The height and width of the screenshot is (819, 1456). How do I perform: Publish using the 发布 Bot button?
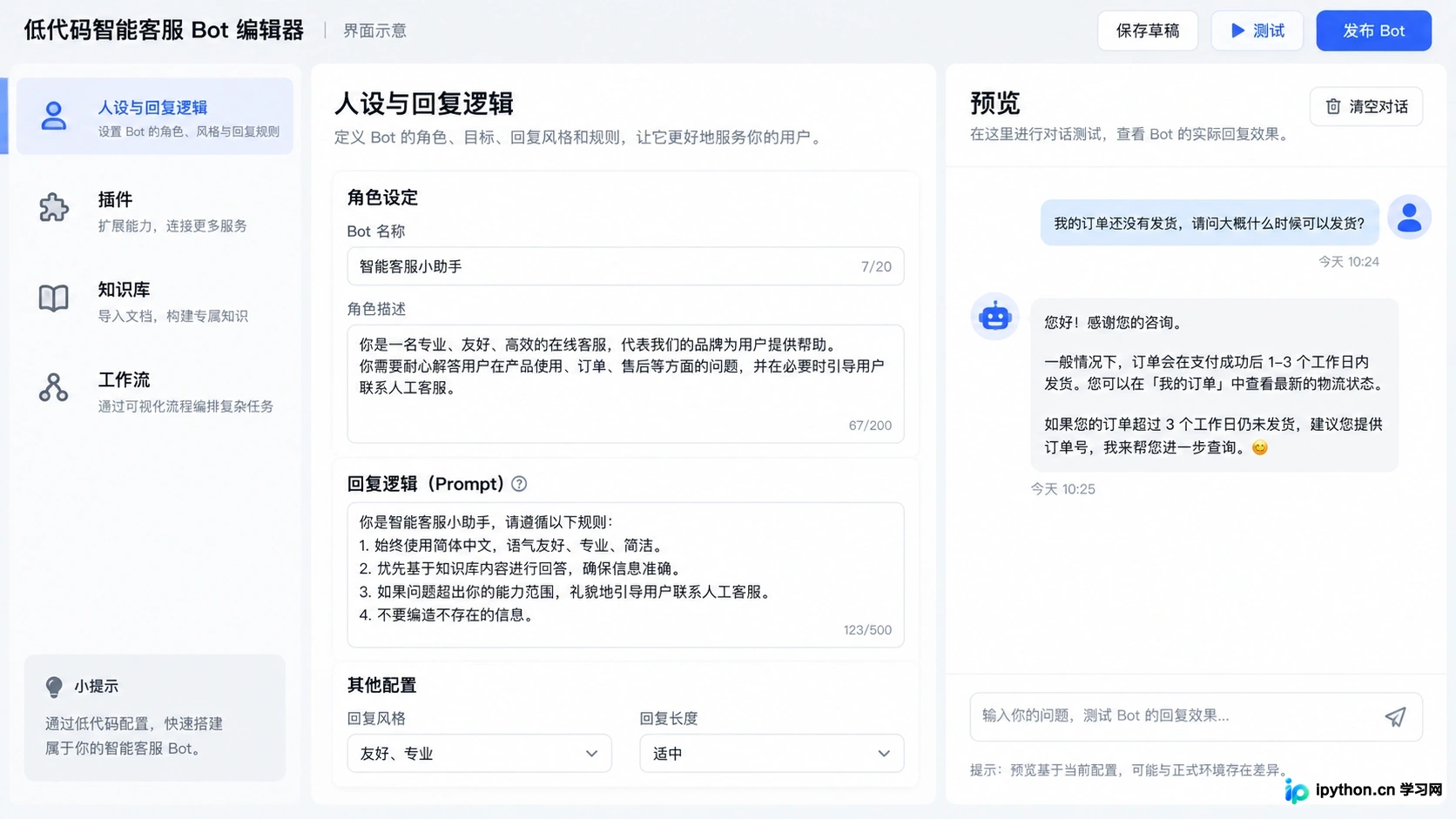coord(1373,30)
